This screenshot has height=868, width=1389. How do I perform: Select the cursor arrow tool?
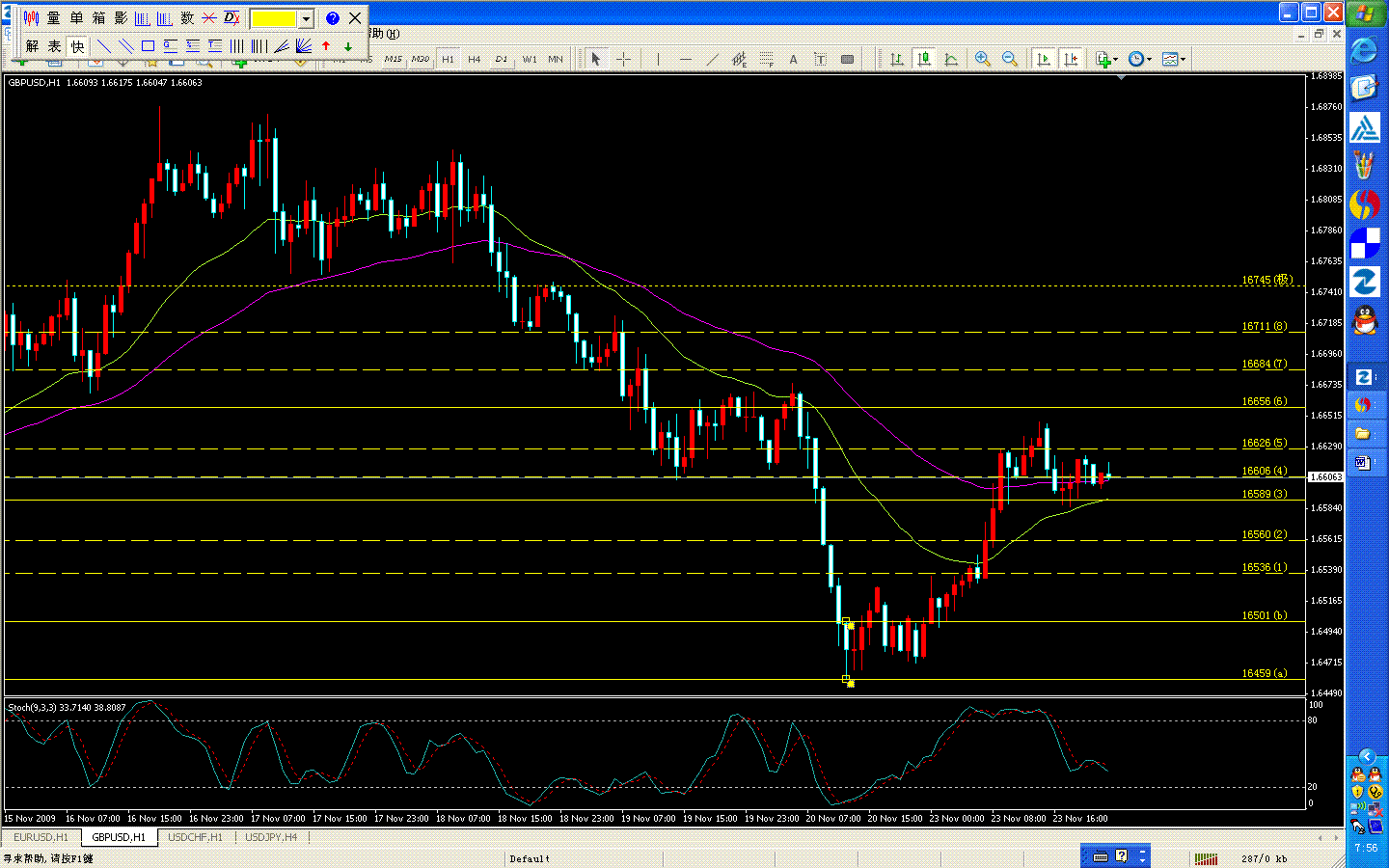point(596,60)
